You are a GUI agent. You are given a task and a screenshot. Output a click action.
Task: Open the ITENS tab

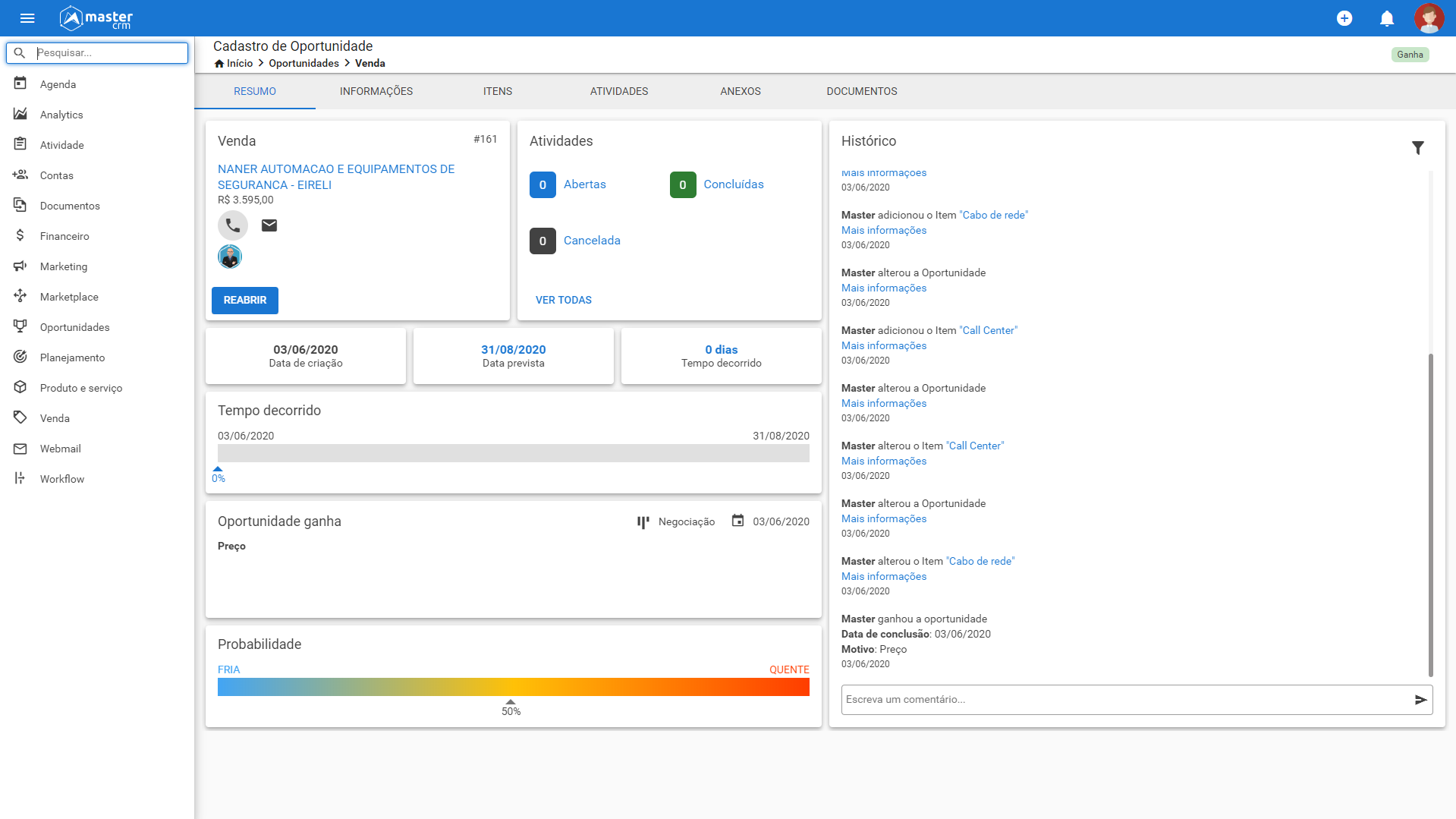click(x=498, y=91)
